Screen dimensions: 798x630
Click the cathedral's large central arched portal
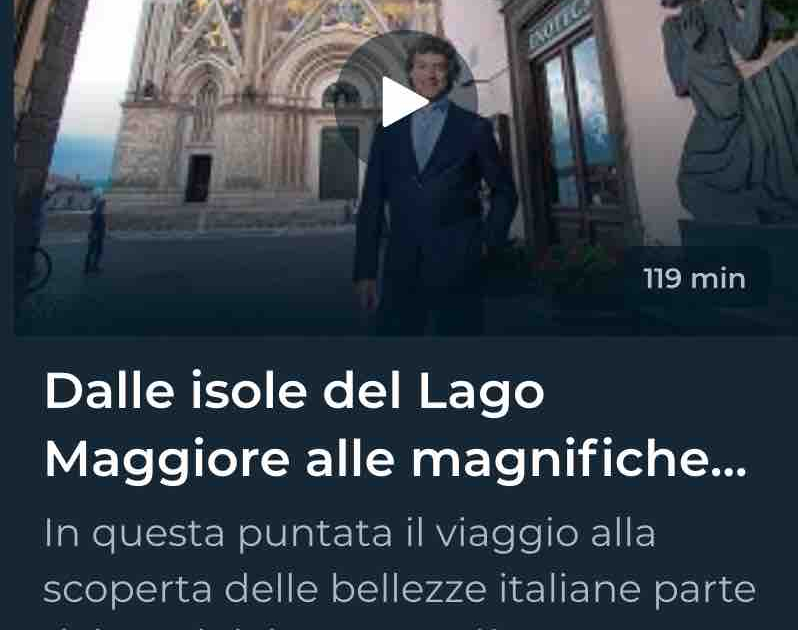pos(338,163)
